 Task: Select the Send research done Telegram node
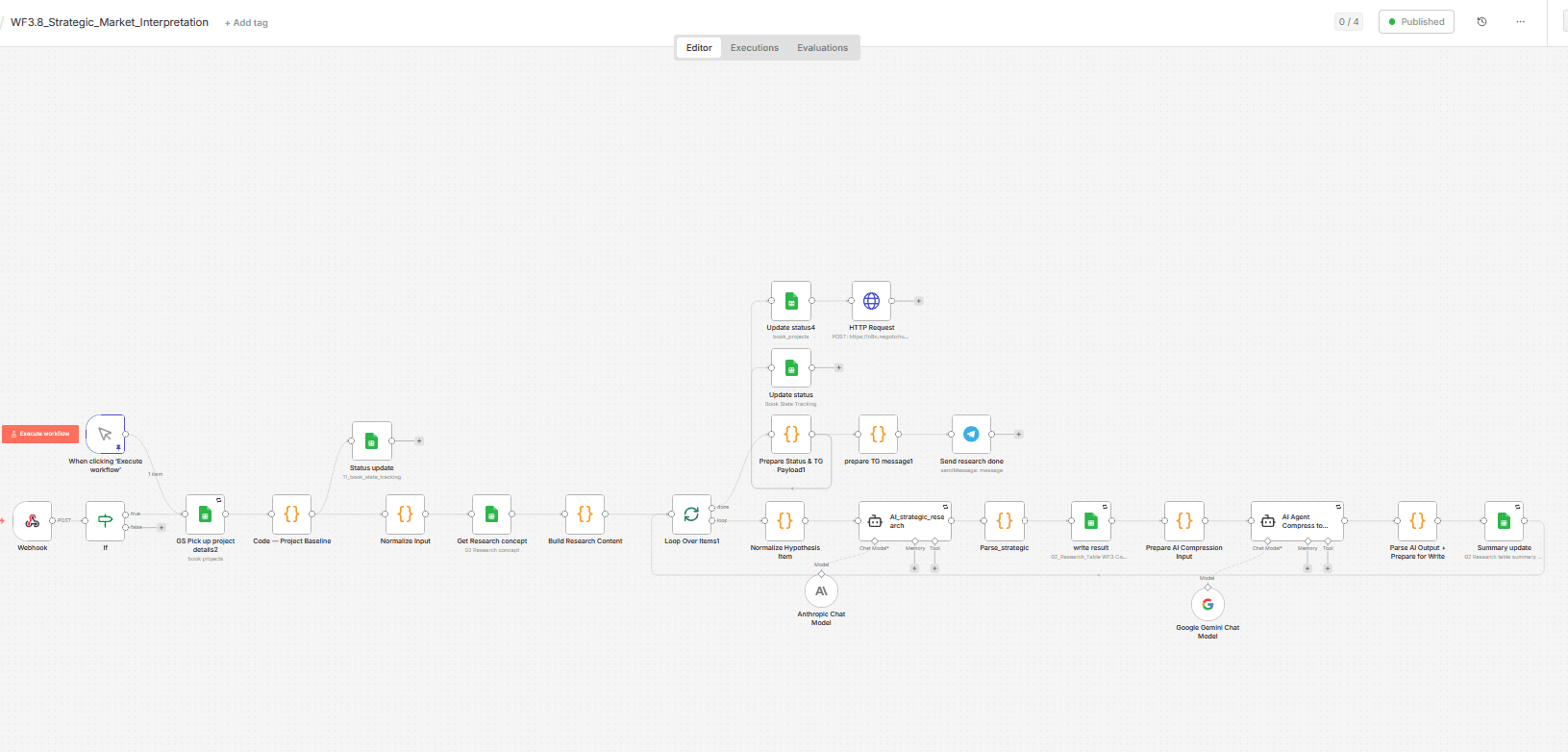971,435
